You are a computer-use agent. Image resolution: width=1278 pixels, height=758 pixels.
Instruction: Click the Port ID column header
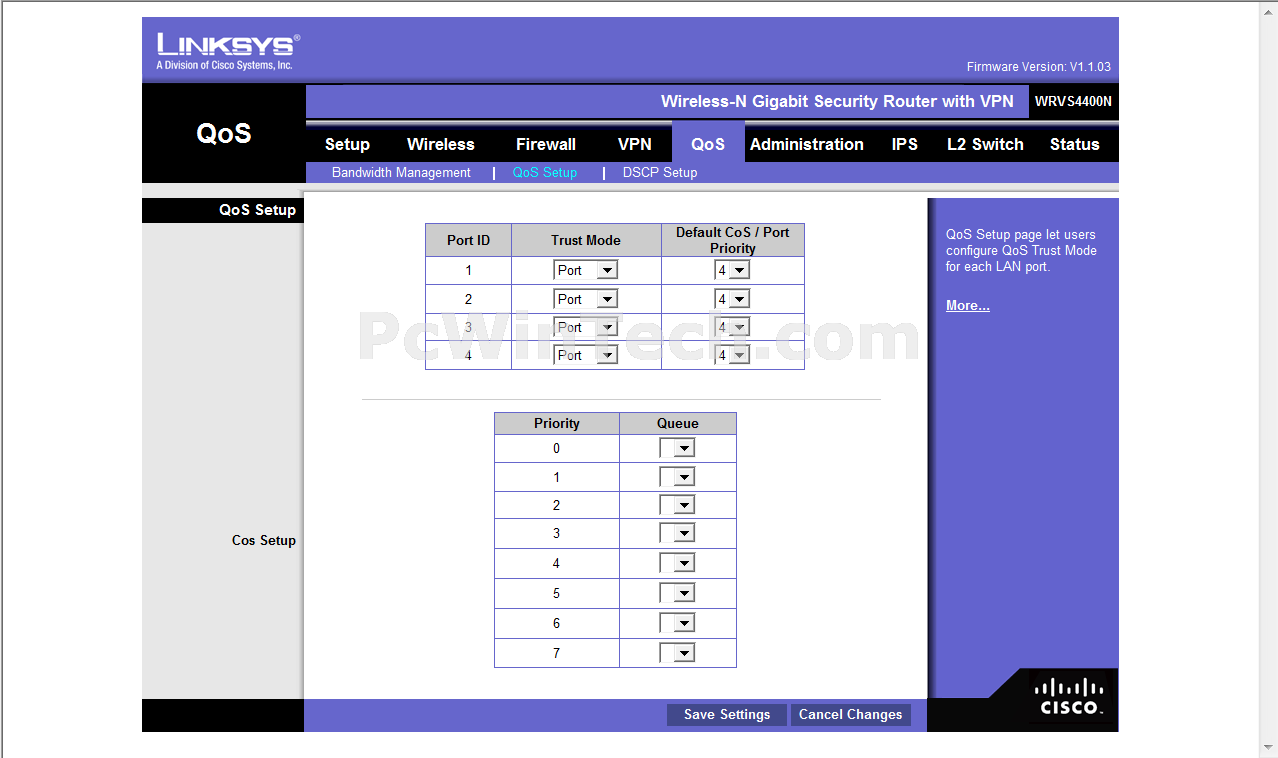click(x=468, y=240)
